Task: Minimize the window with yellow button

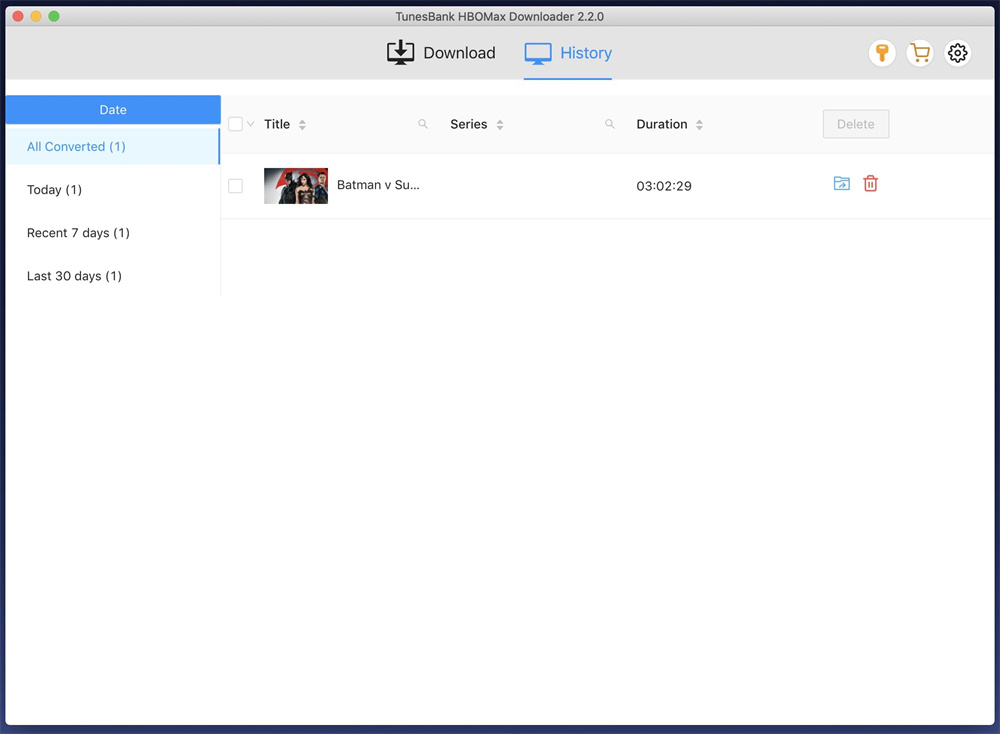Action: [36, 16]
